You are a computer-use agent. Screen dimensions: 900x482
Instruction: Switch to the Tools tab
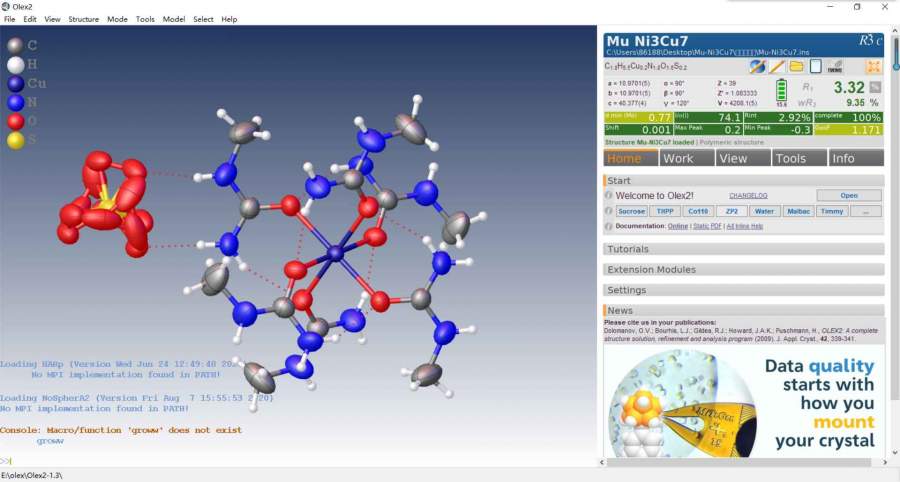[x=790, y=158]
